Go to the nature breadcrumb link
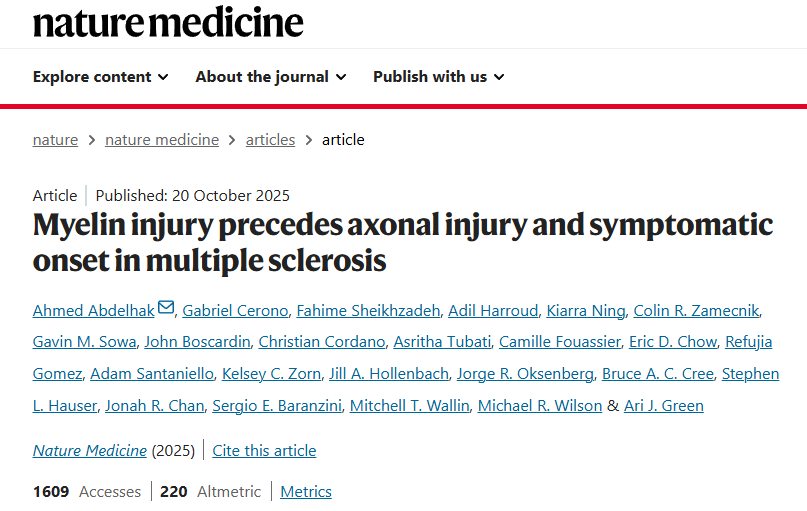Viewport: 807px width, 511px height. coord(55,140)
